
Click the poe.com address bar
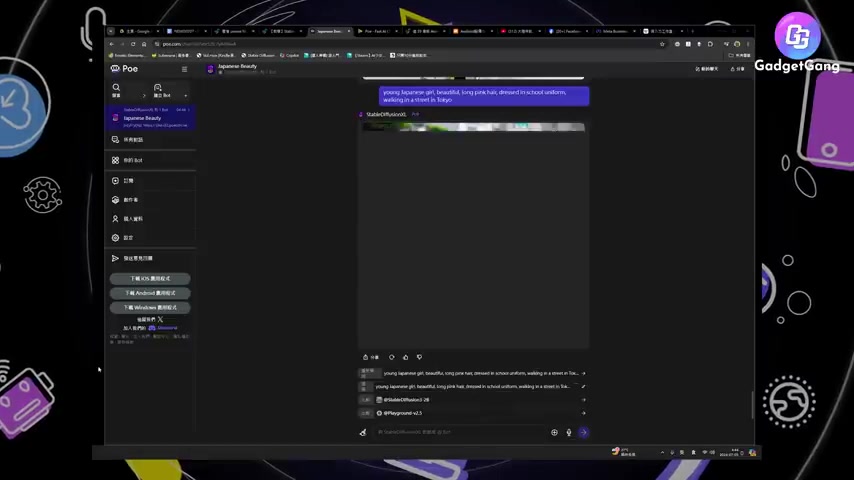408,44
